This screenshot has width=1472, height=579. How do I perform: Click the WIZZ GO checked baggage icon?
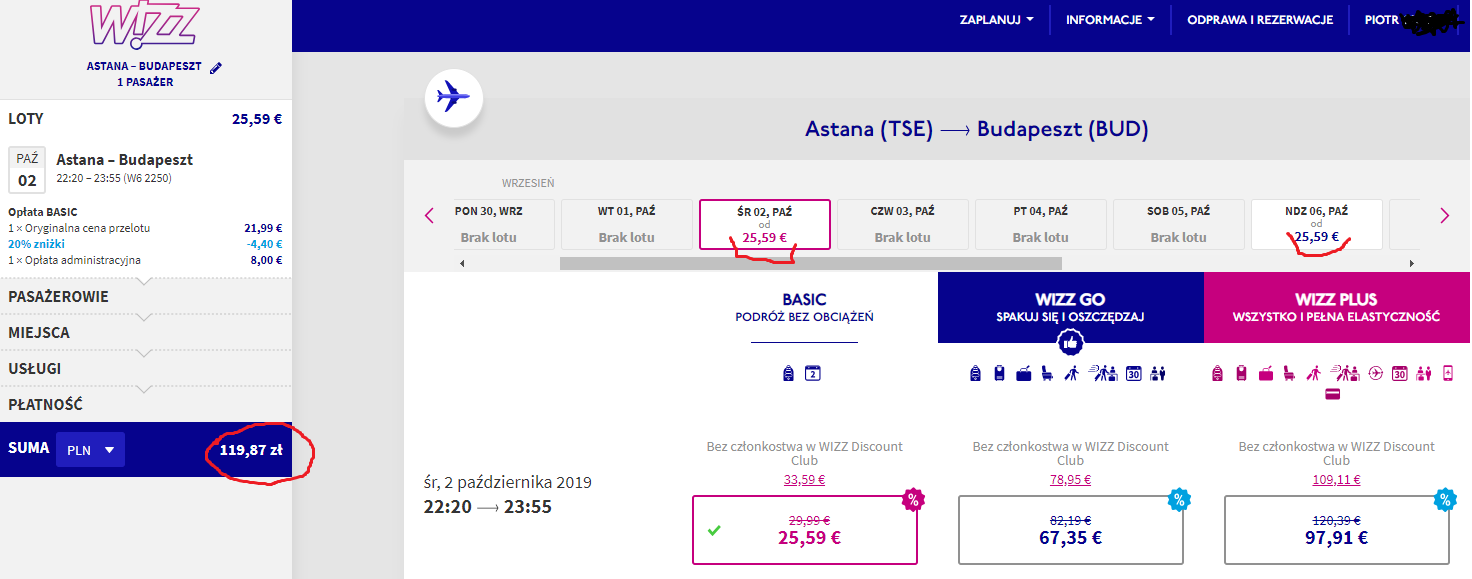[x=1024, y=373]
